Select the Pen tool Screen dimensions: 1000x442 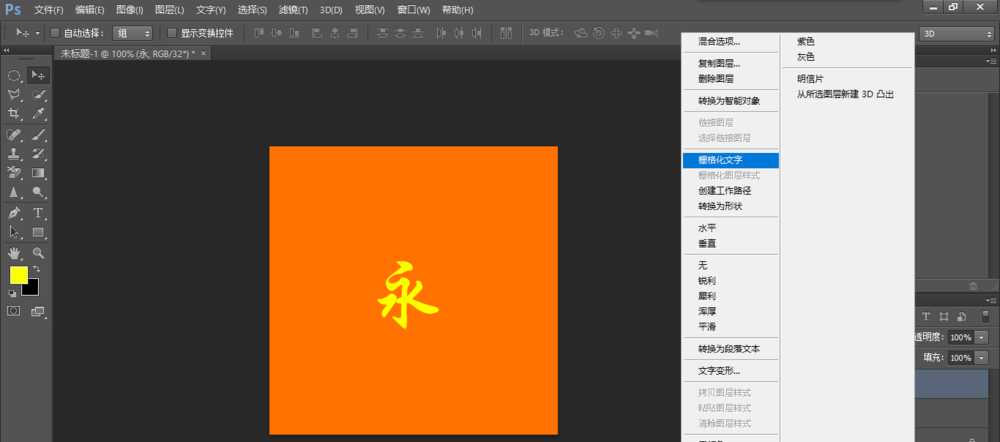(x=15, y=212)
